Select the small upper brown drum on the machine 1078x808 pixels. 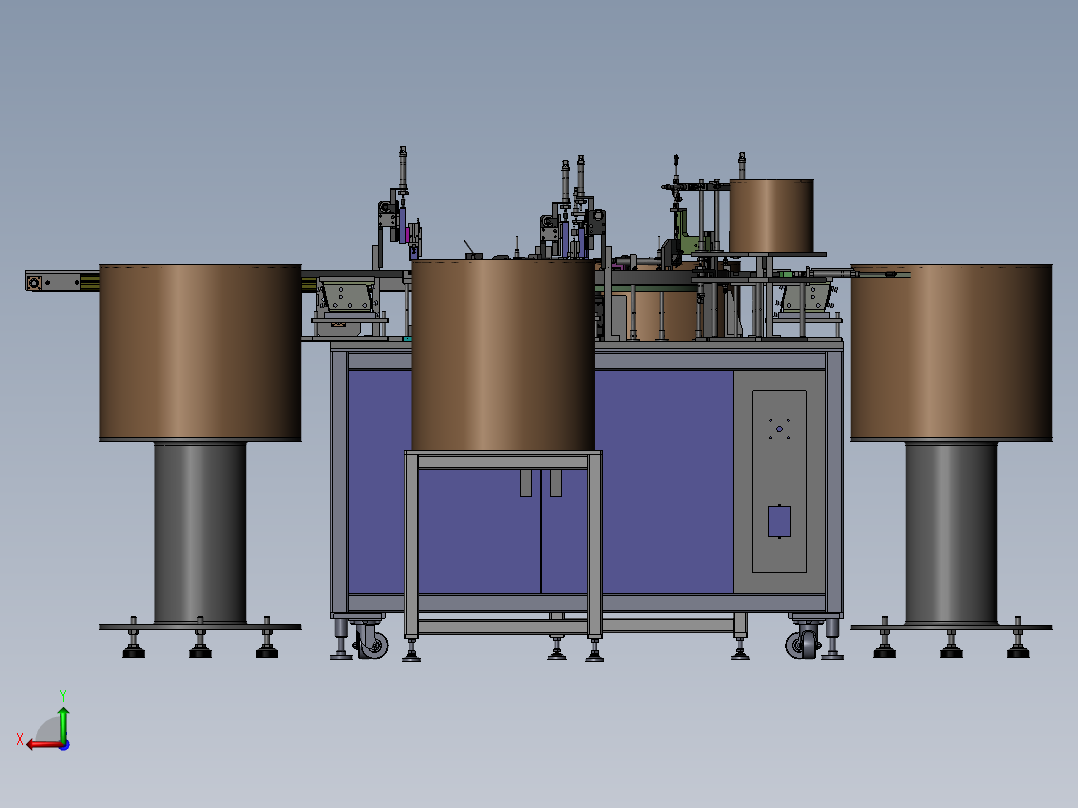771,216
